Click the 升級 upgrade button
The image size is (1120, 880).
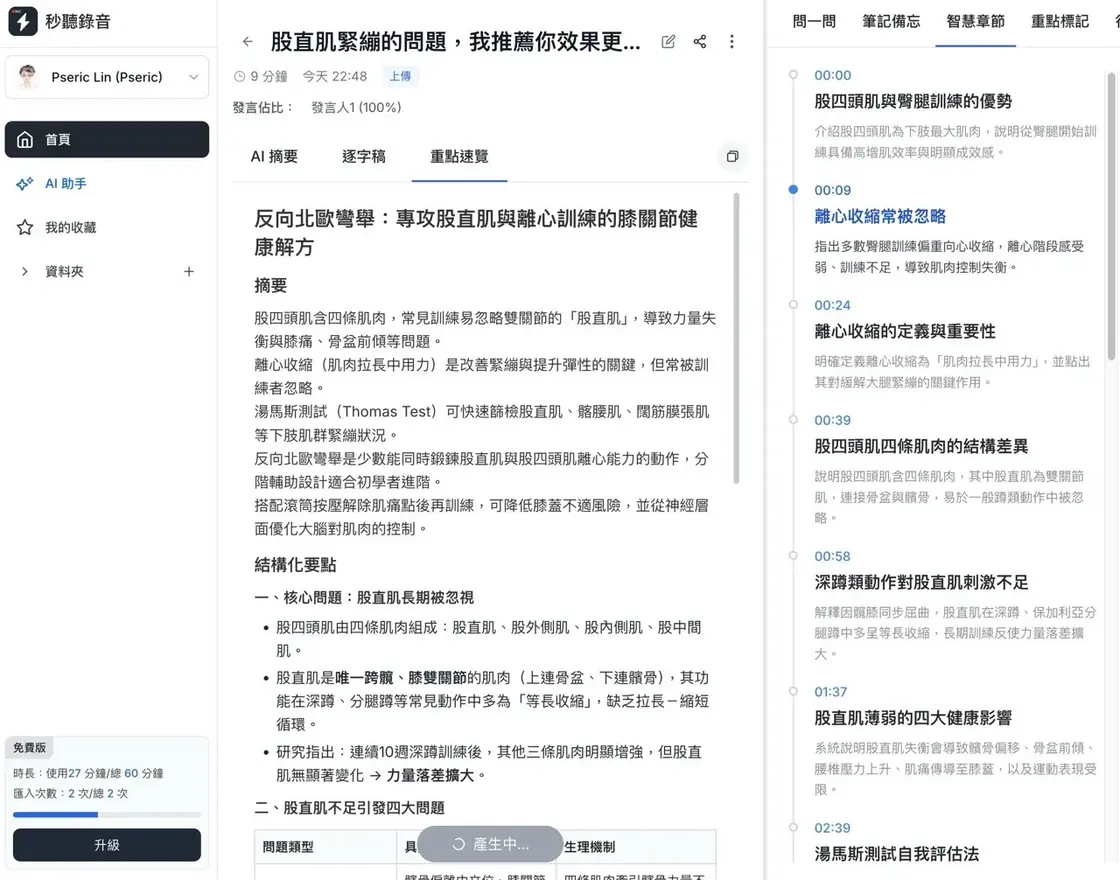tap(107, 845)
